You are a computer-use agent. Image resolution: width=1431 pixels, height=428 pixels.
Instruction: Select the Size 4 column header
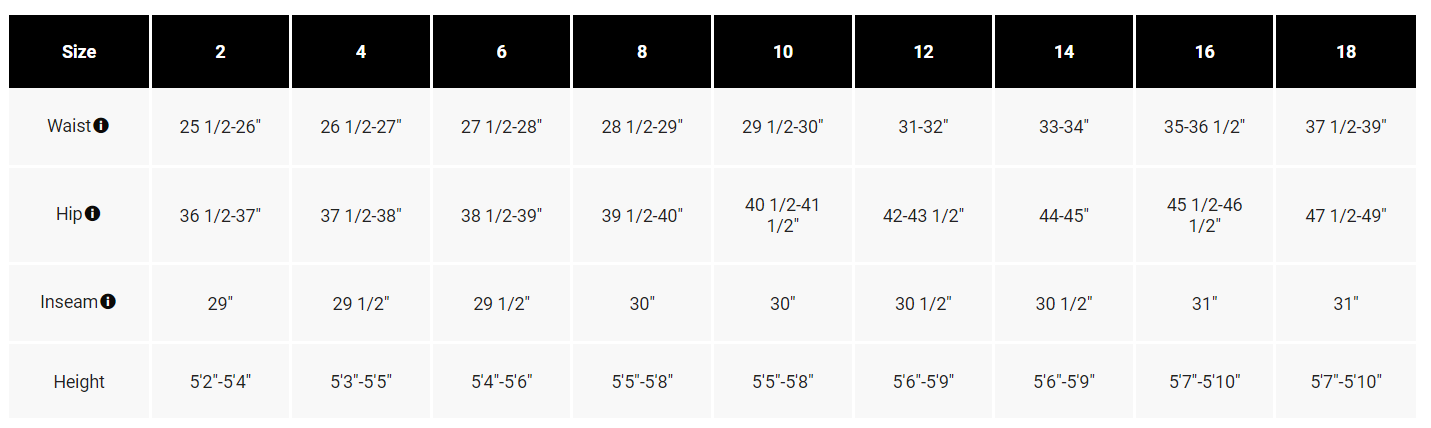pos(361,52)
